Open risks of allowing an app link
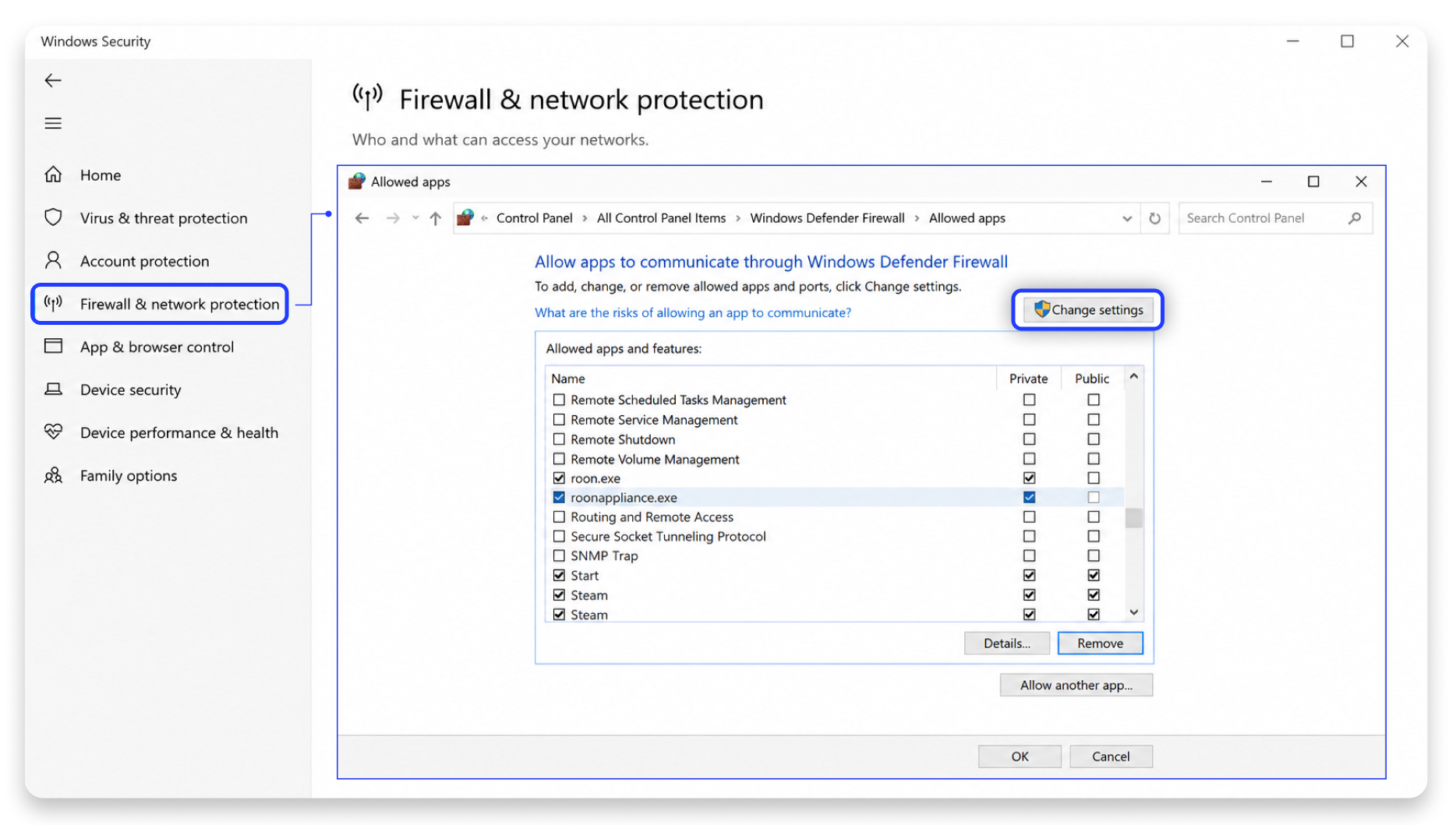1456x825 pixels. click(x=693, y=312)
